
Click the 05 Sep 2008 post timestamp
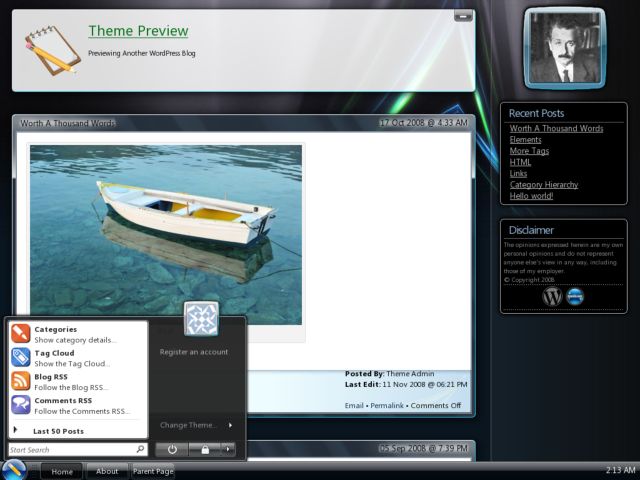pyautogui.click(x=423, y=448)
